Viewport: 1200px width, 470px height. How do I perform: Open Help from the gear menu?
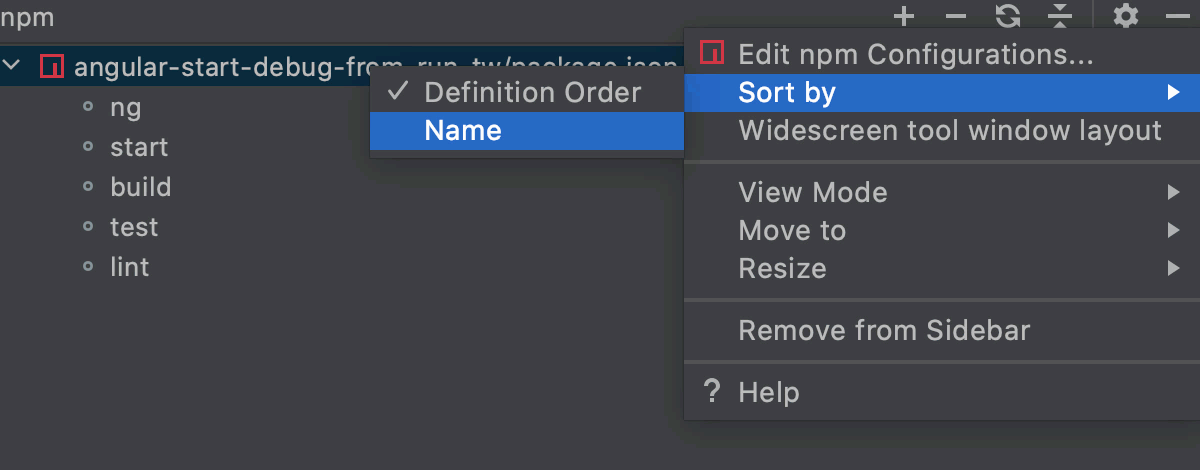click(x=941, y=392)
